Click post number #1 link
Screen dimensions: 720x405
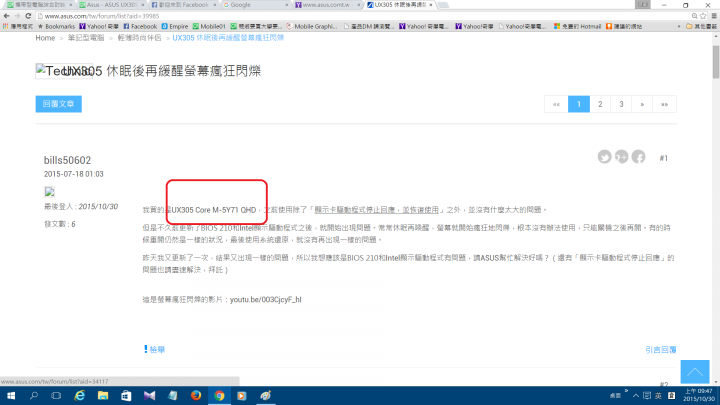(664, 158)
